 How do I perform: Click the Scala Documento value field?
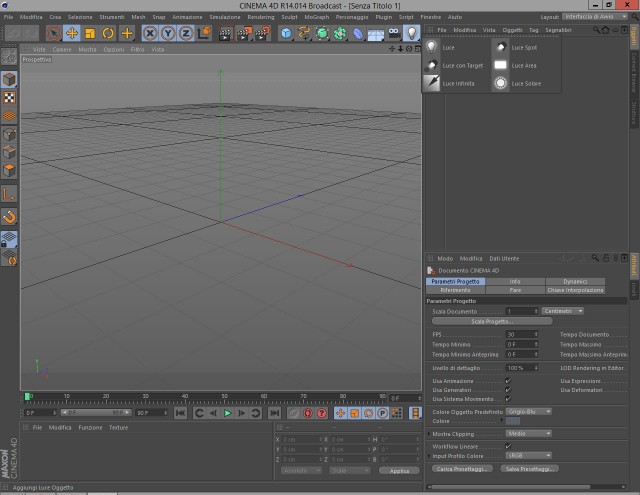522,311
